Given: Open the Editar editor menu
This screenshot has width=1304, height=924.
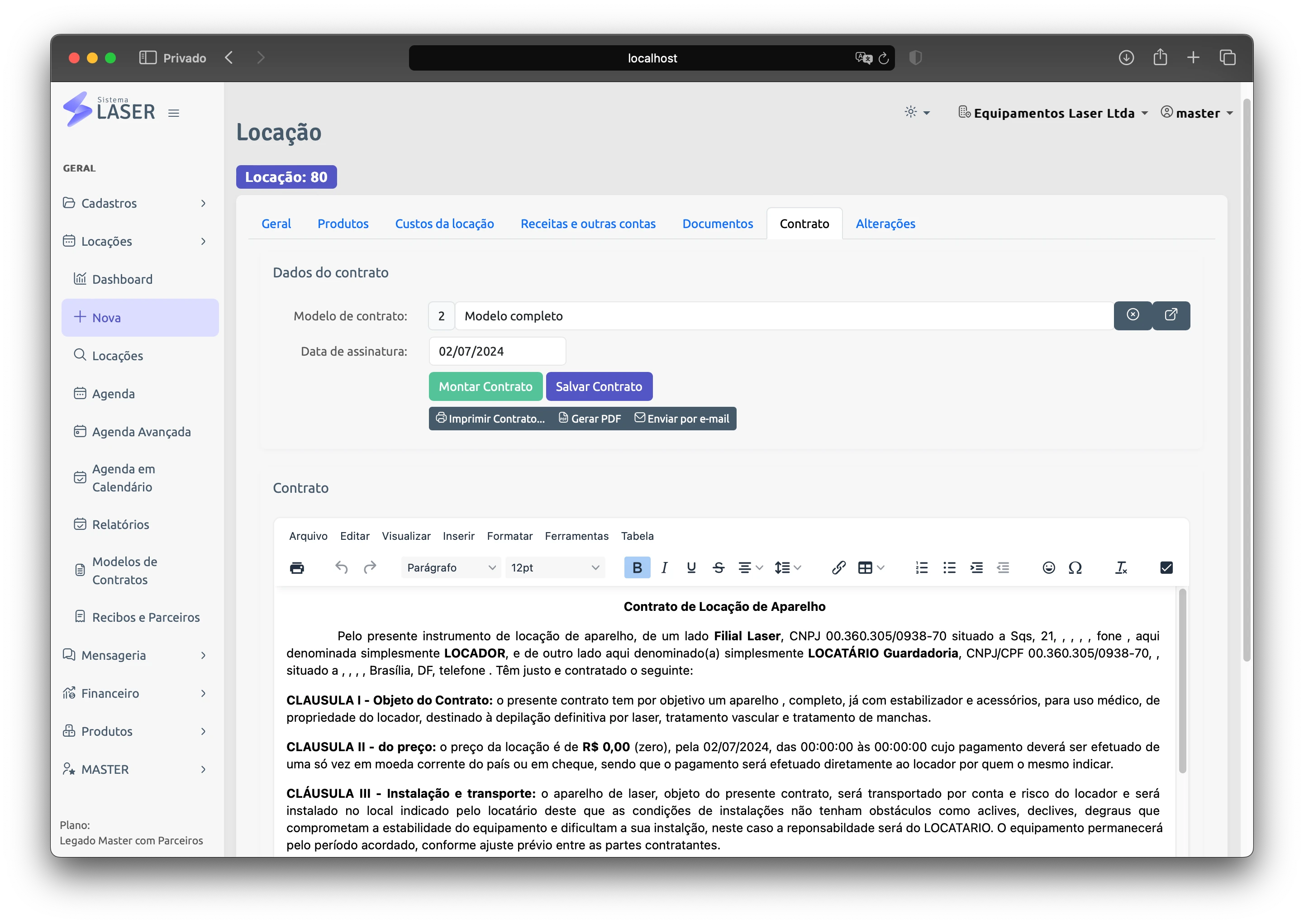Looking at the screenshot, I should 354,536.
